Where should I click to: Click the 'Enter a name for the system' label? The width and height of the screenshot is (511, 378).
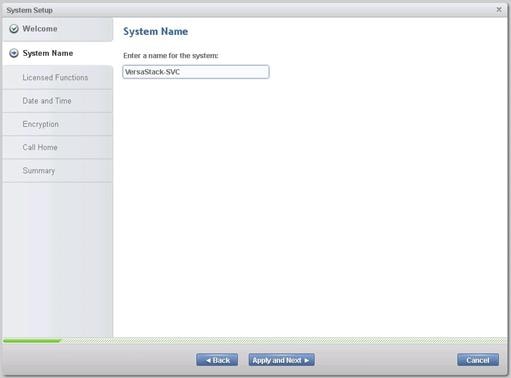click(x=171, y=56)
